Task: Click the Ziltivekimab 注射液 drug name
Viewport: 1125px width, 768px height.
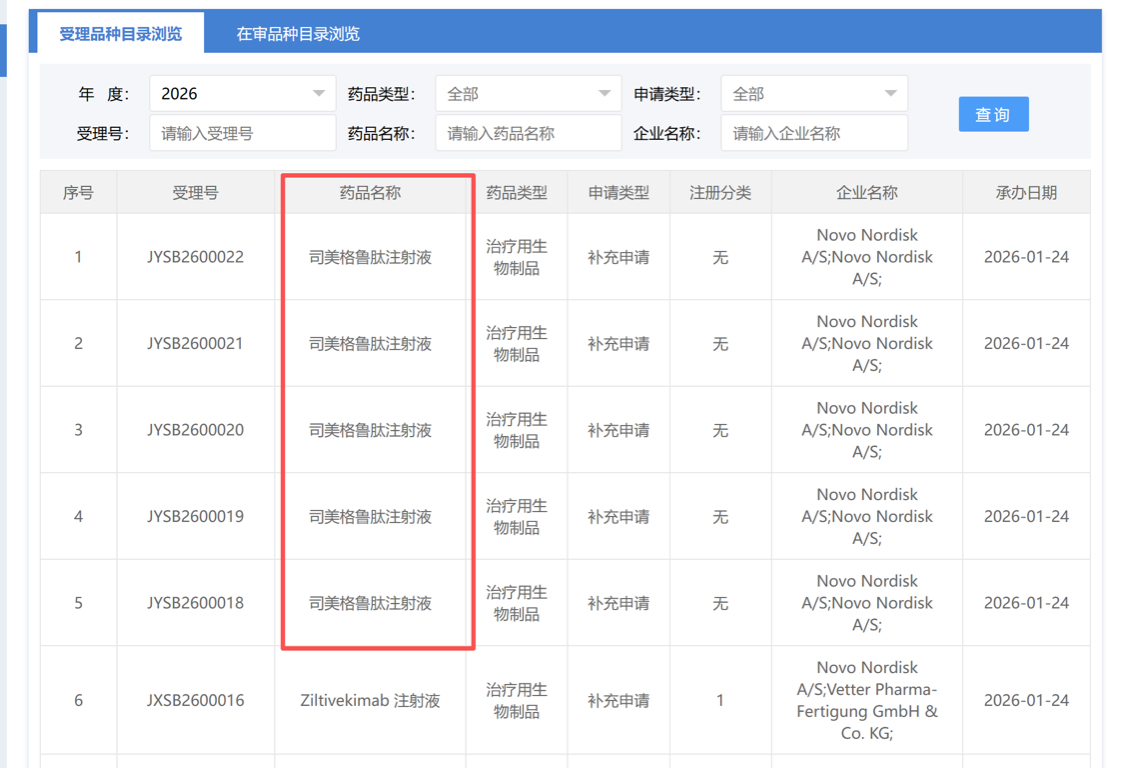Action: [370, 701]
